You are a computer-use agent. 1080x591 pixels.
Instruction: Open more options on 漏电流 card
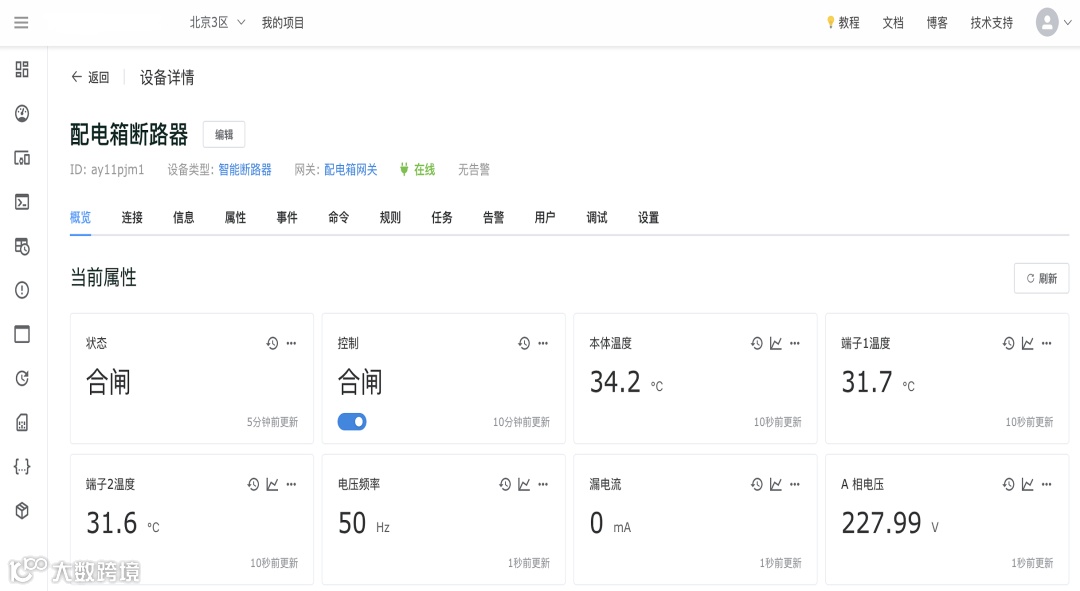(x=795, y=484)
